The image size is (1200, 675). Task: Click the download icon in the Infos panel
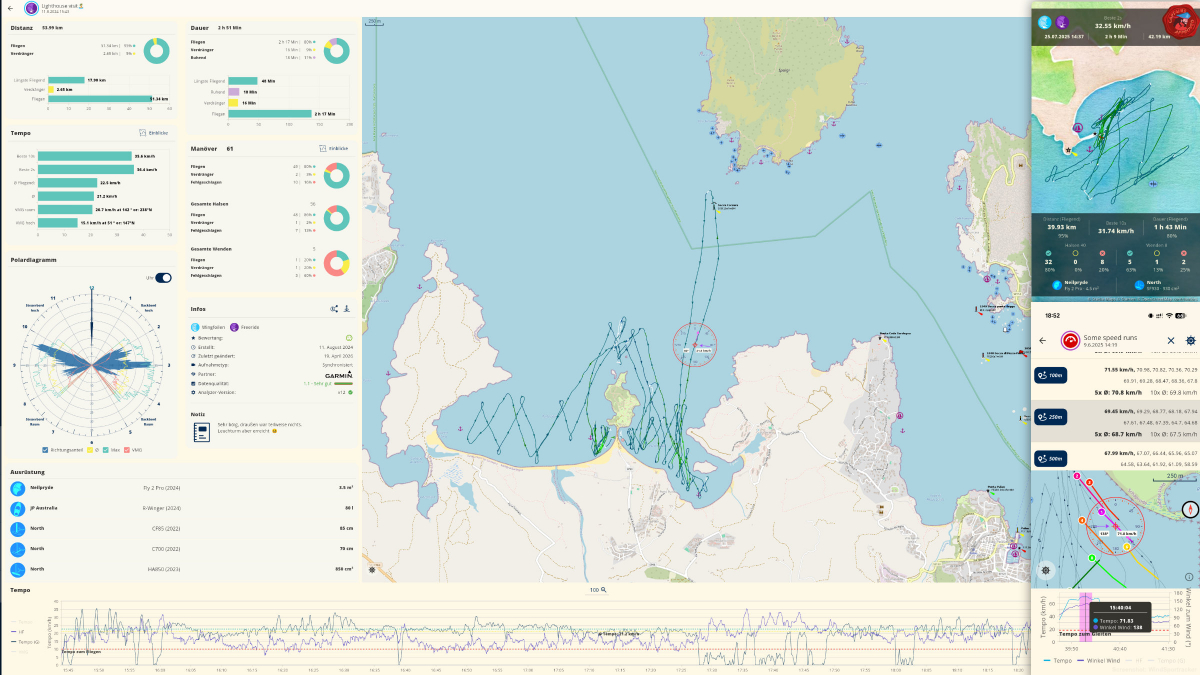[x=347, y=309]
